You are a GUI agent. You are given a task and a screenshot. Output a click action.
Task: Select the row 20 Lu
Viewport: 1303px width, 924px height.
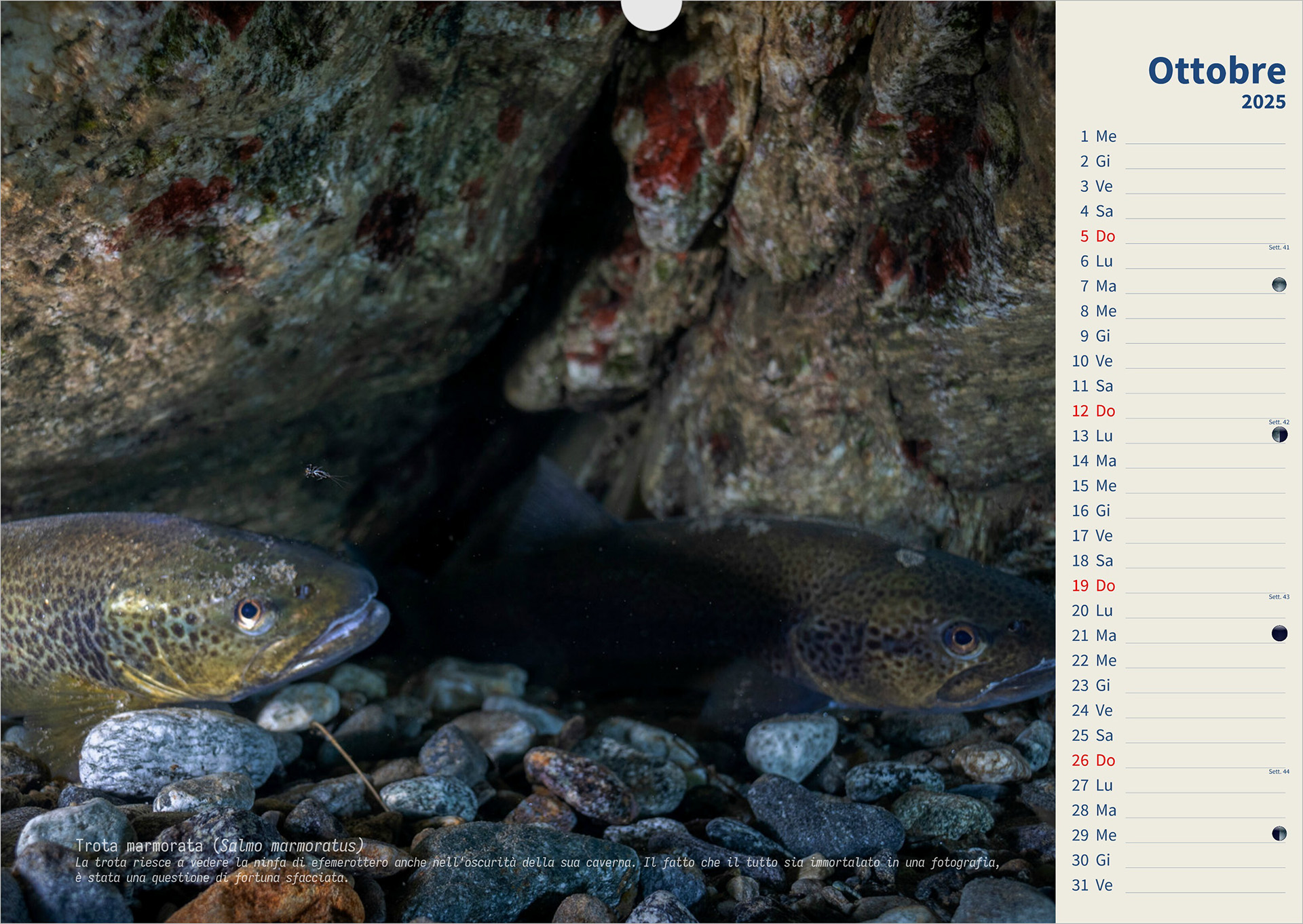tap(1179, 611)
